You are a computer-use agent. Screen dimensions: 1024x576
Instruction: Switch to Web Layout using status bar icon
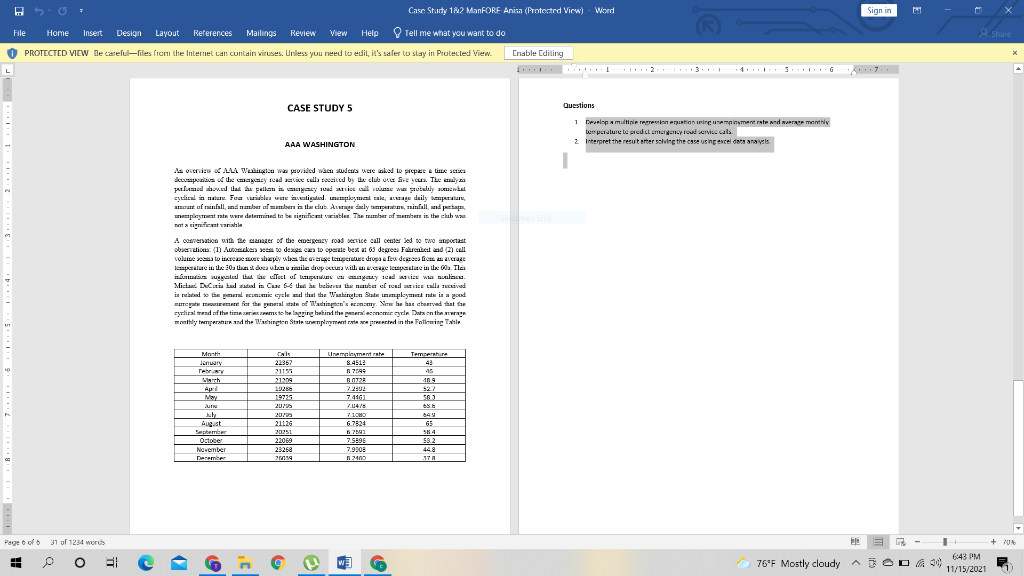click(x=899, y=540)
